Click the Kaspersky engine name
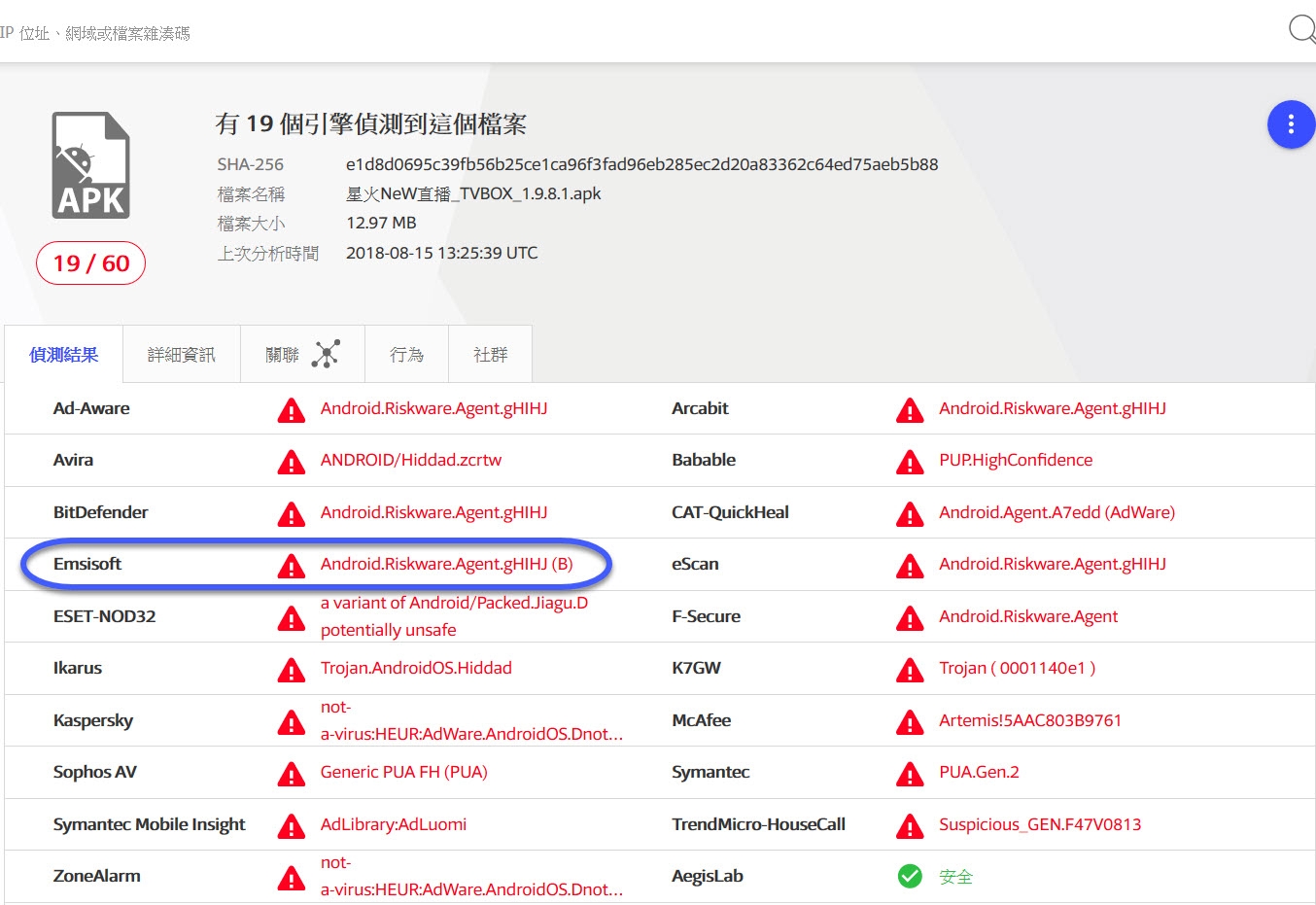This screenshot has height=905, width=1316. coord(93,720)
